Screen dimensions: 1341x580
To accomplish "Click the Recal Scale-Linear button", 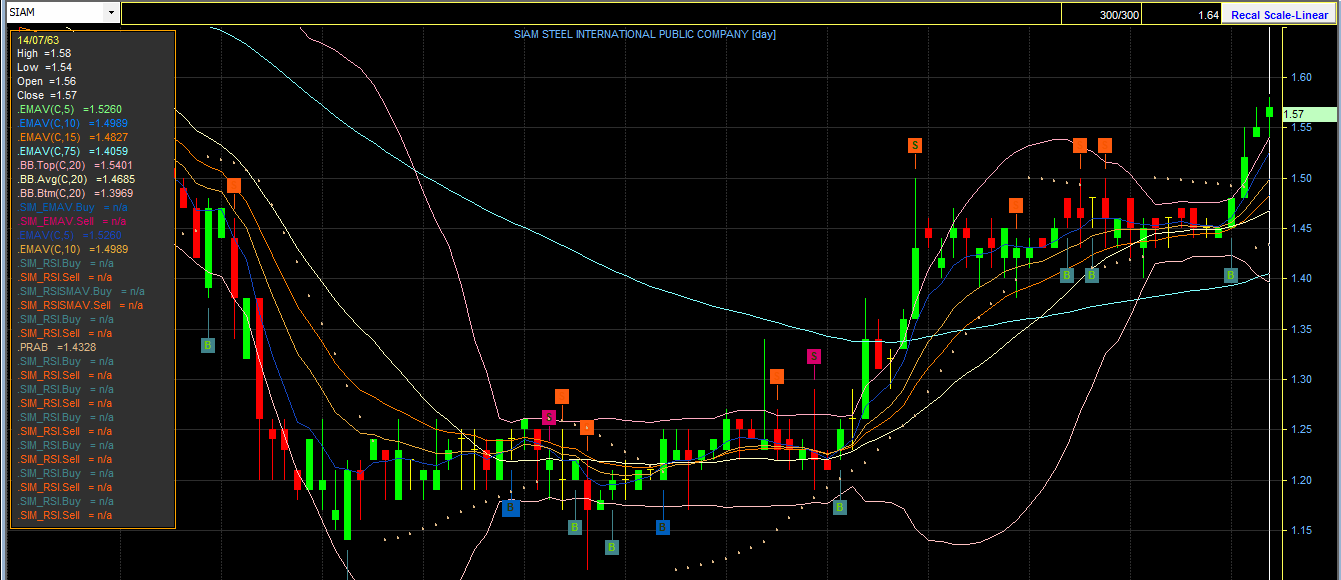I will 1279,15.
